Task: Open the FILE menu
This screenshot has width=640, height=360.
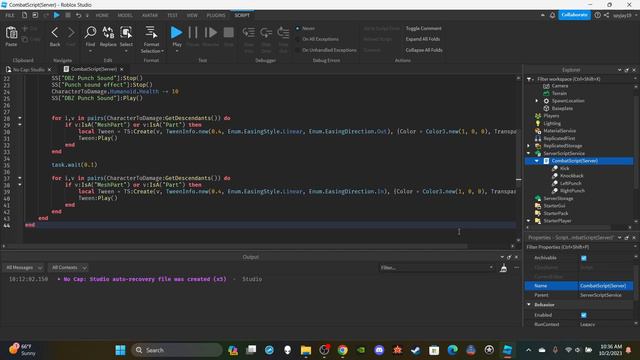Action: (x=10, y=16)
